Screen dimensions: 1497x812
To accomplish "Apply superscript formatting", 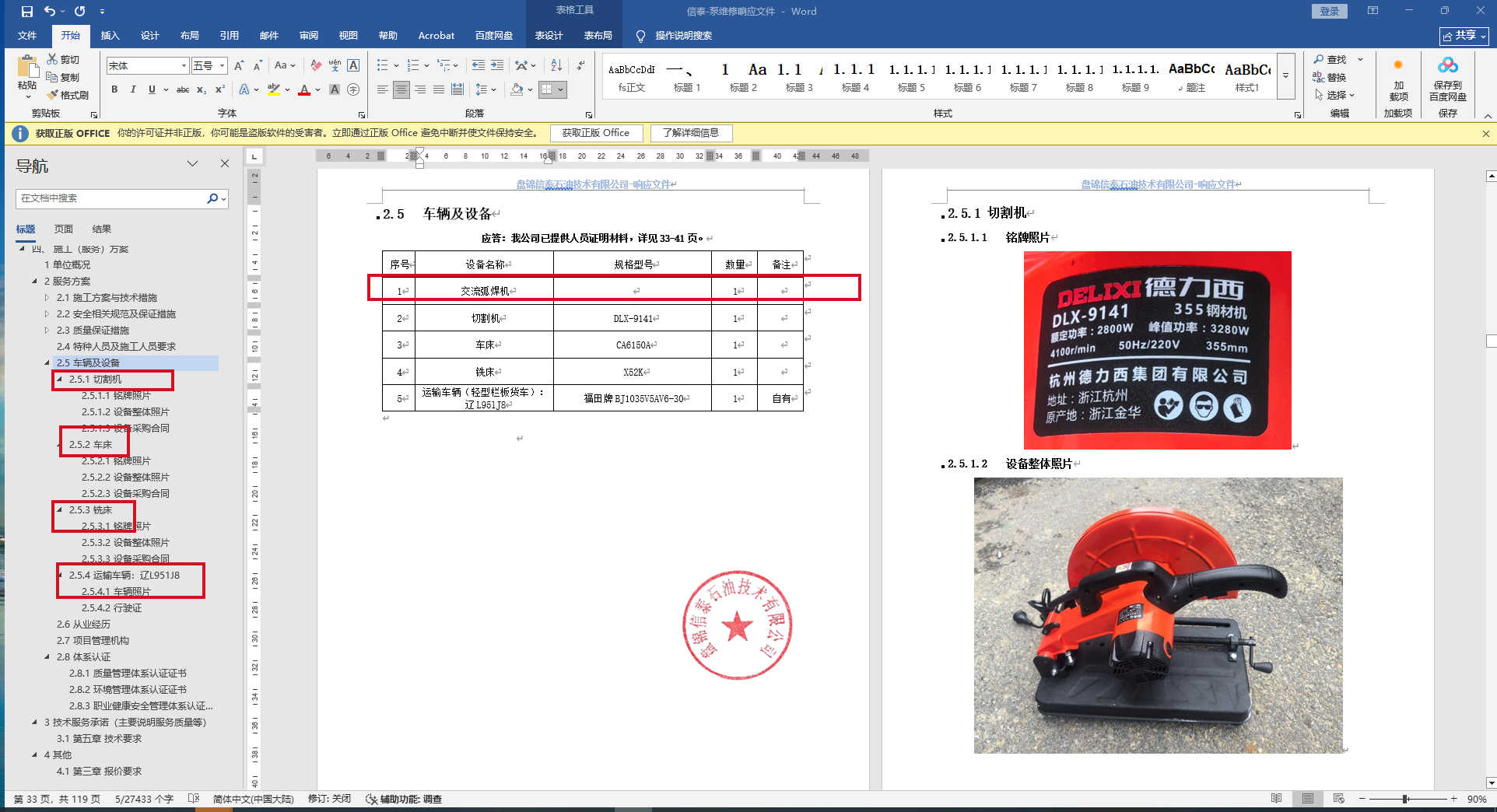I will pos(220,90).
